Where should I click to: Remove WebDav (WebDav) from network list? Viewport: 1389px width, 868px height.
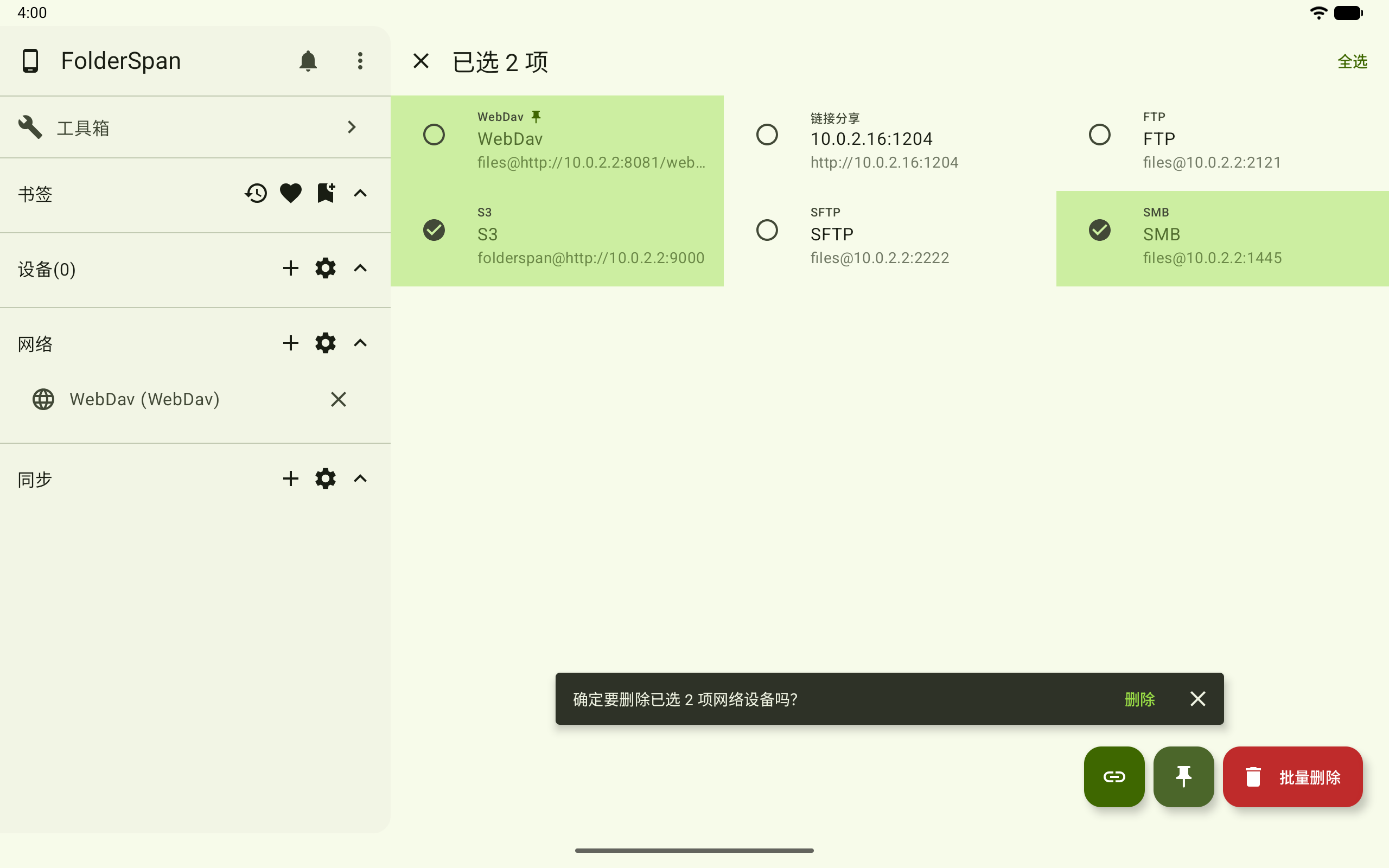(x=339, y=399)
